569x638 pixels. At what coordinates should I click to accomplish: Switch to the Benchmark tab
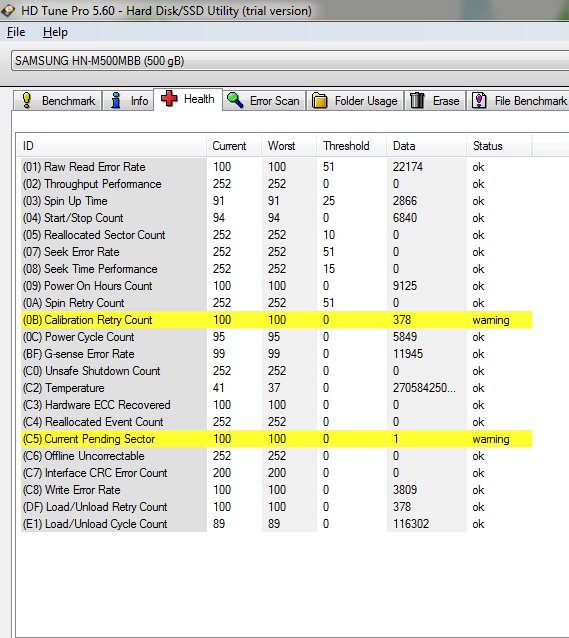pyautogui.click(x=57, y=101)
